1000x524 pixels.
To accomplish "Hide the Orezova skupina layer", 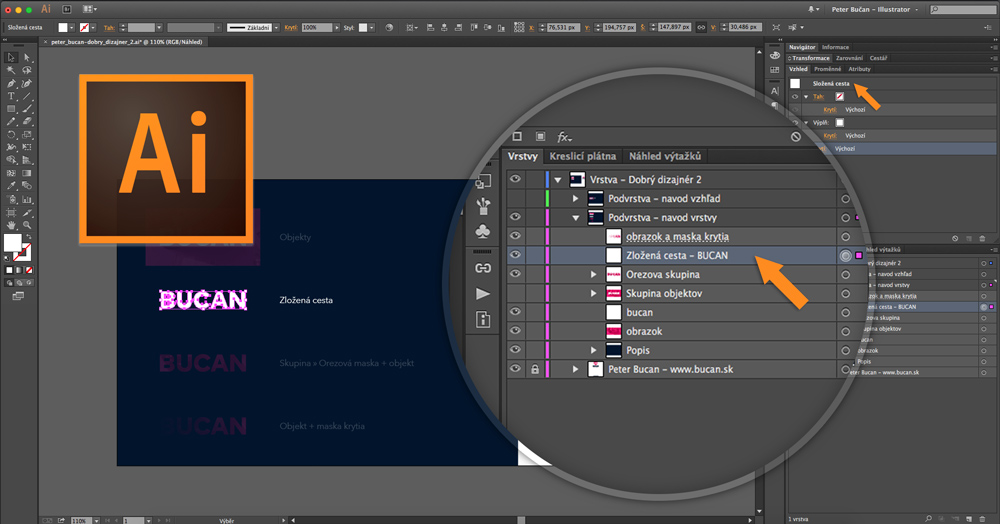I will coord(515,274).
